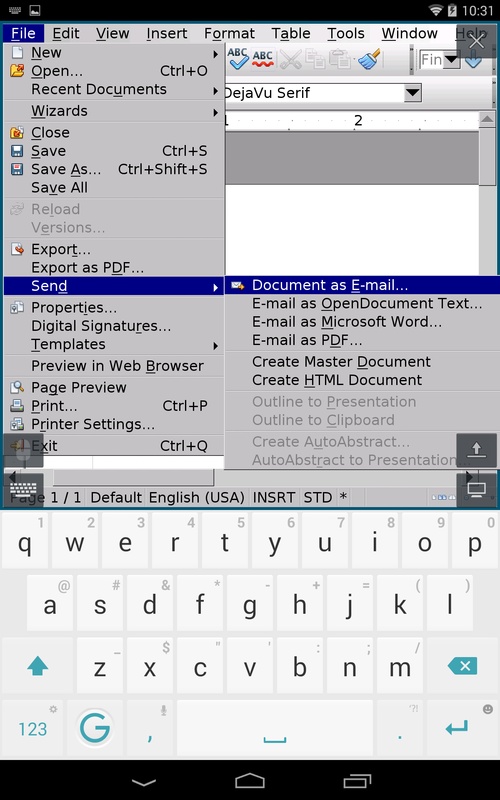Open the Format menu

click(x=229, y=34)
